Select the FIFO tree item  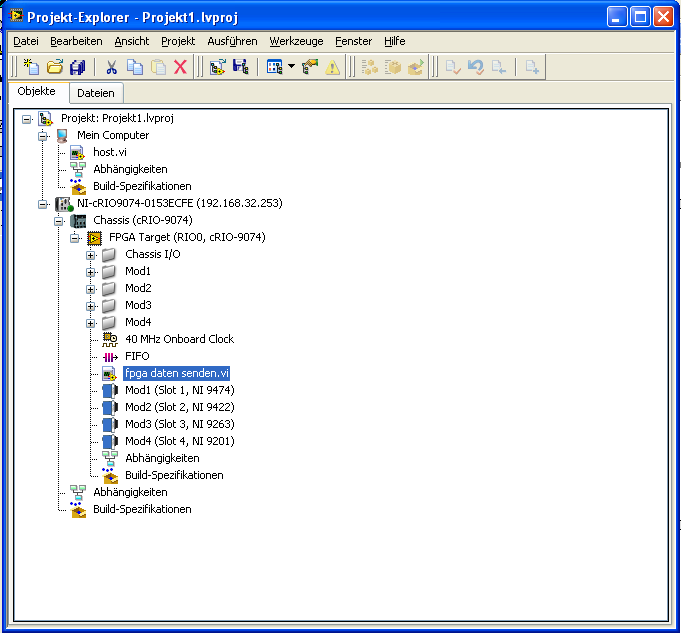pos(137,356)
